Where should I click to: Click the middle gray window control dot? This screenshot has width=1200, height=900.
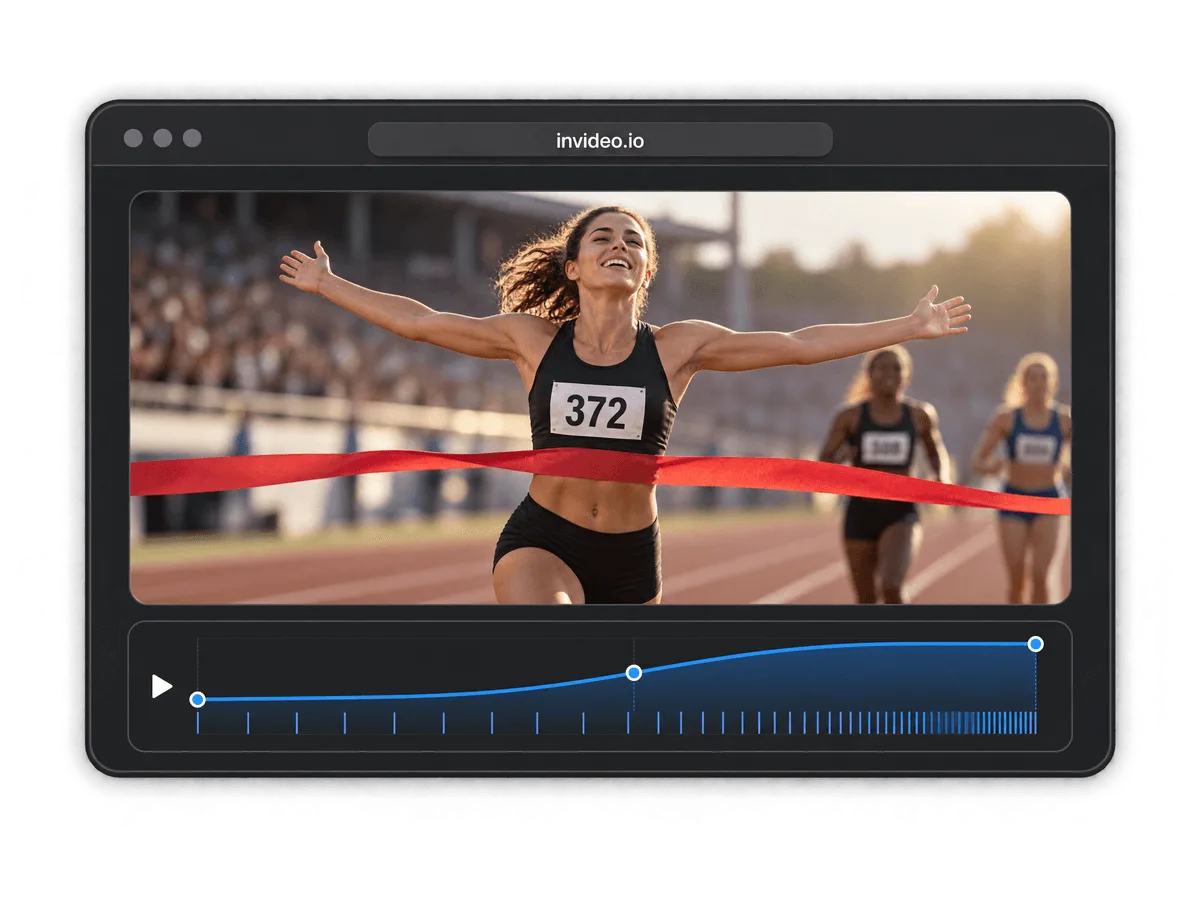pyautogui.click(x=163, y=138)
